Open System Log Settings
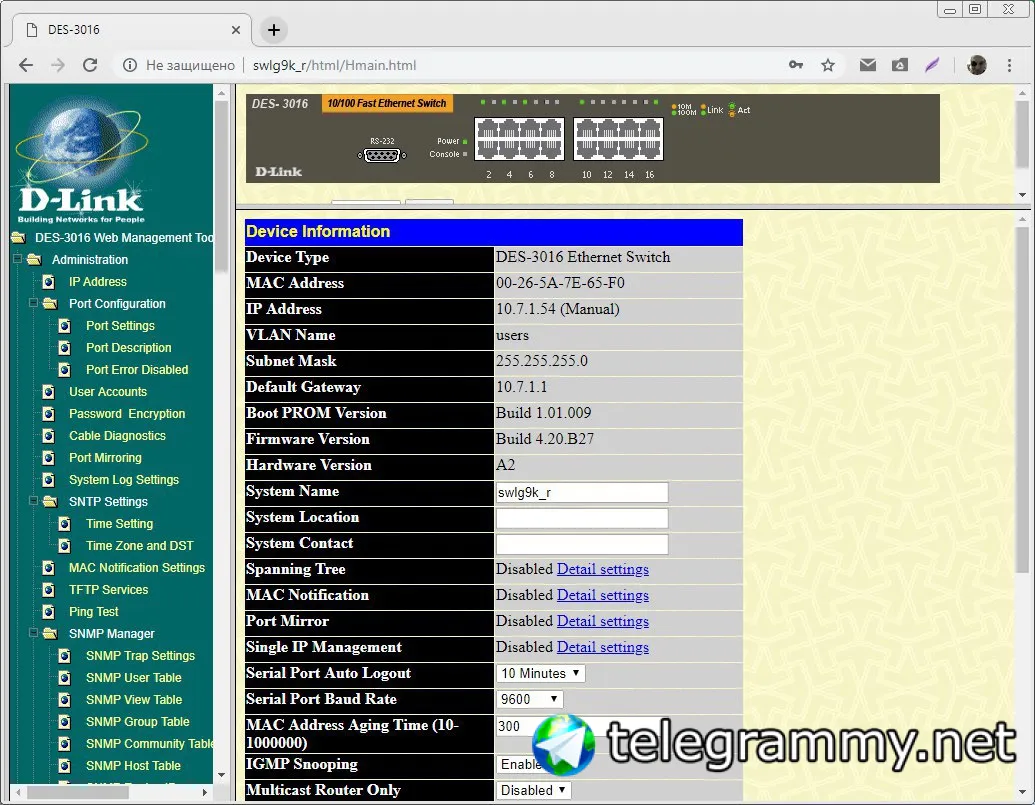Viewport: 1035px width, 805px height. tap(123, 480)
